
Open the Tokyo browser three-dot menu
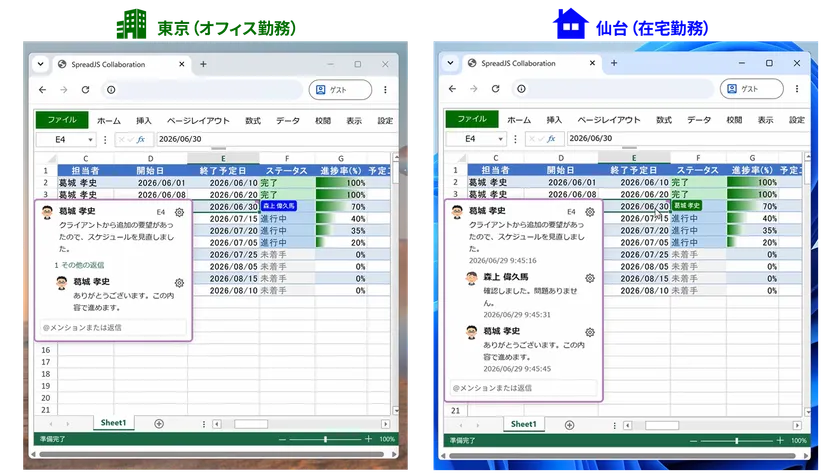[385, 89]
